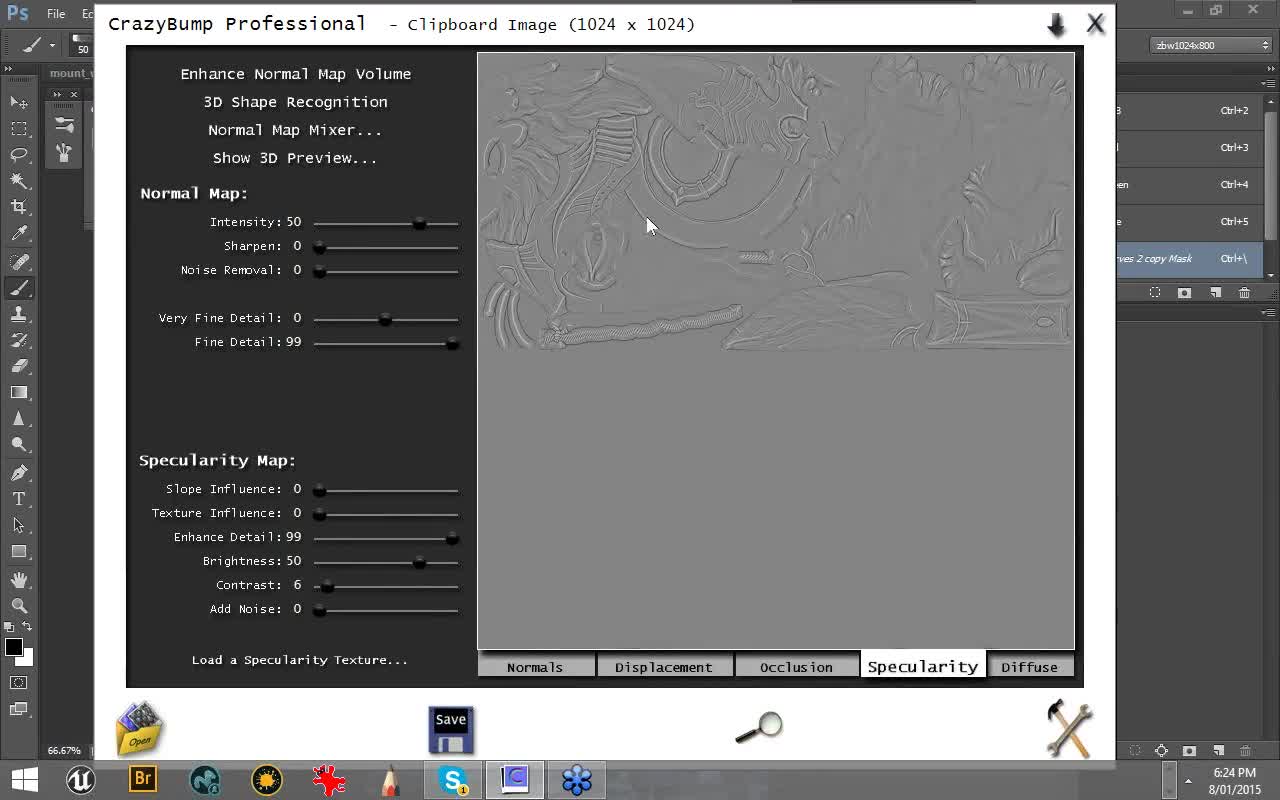Click the CrazyBump Open folder icon

(x=139, y=728)
